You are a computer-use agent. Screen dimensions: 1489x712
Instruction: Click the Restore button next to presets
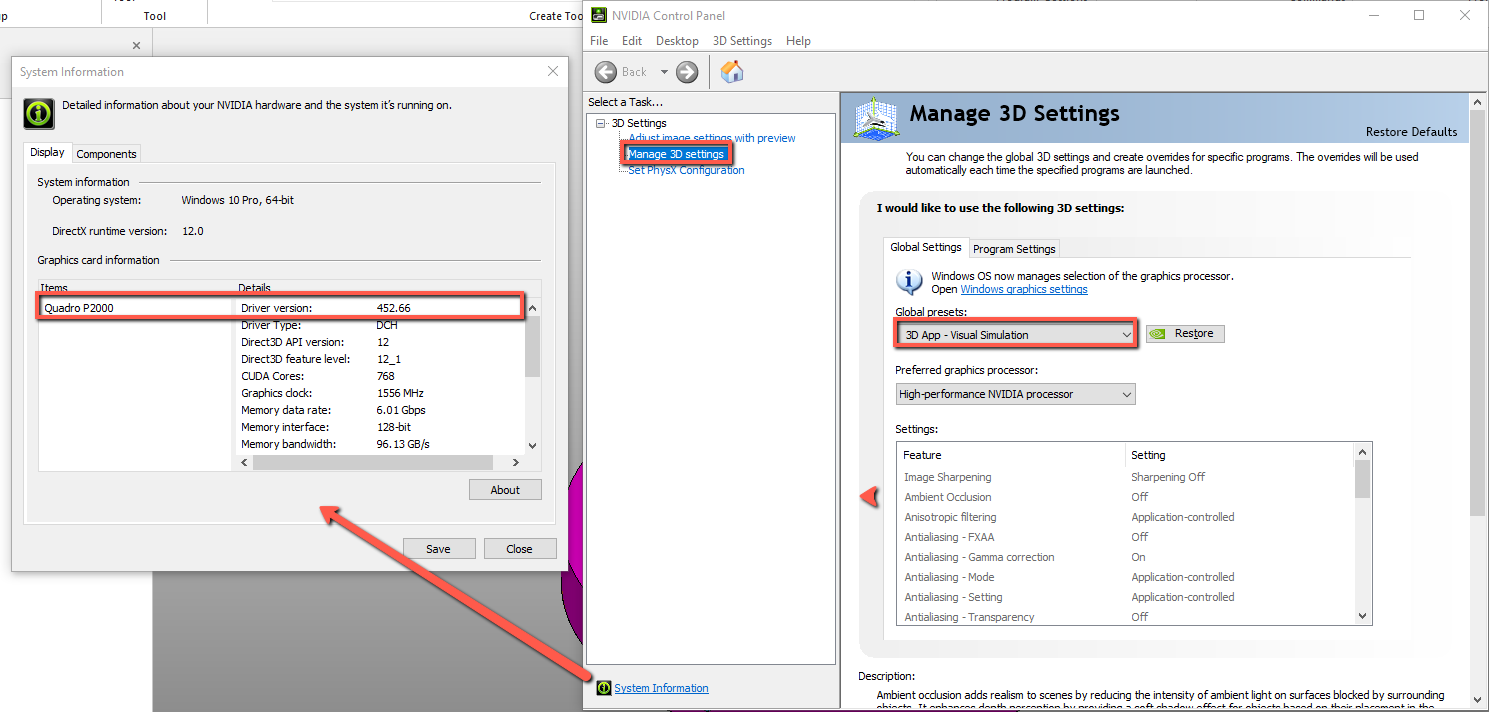click(1185, 334)
